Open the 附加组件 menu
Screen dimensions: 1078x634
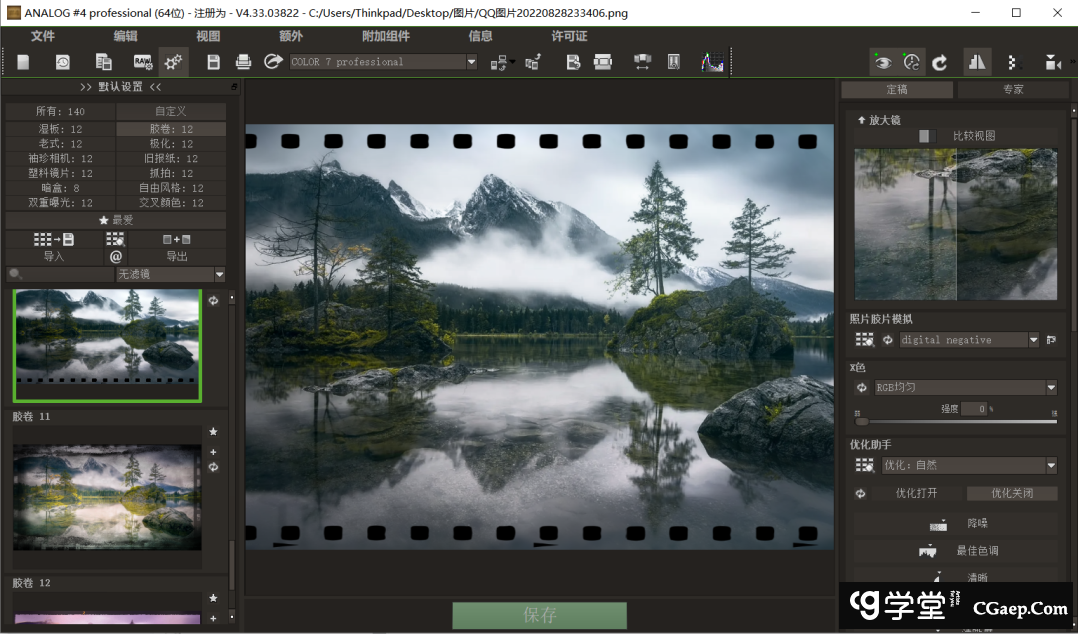385,36
